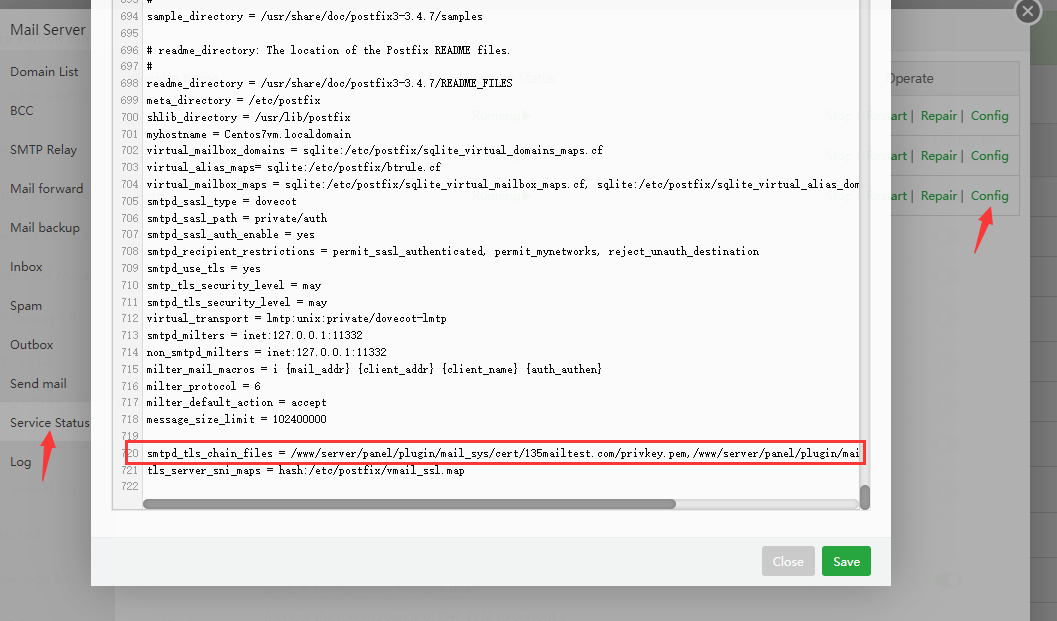1057x621 pixels.
Task: Open the Log section
Action: click(x=20, y=462)
